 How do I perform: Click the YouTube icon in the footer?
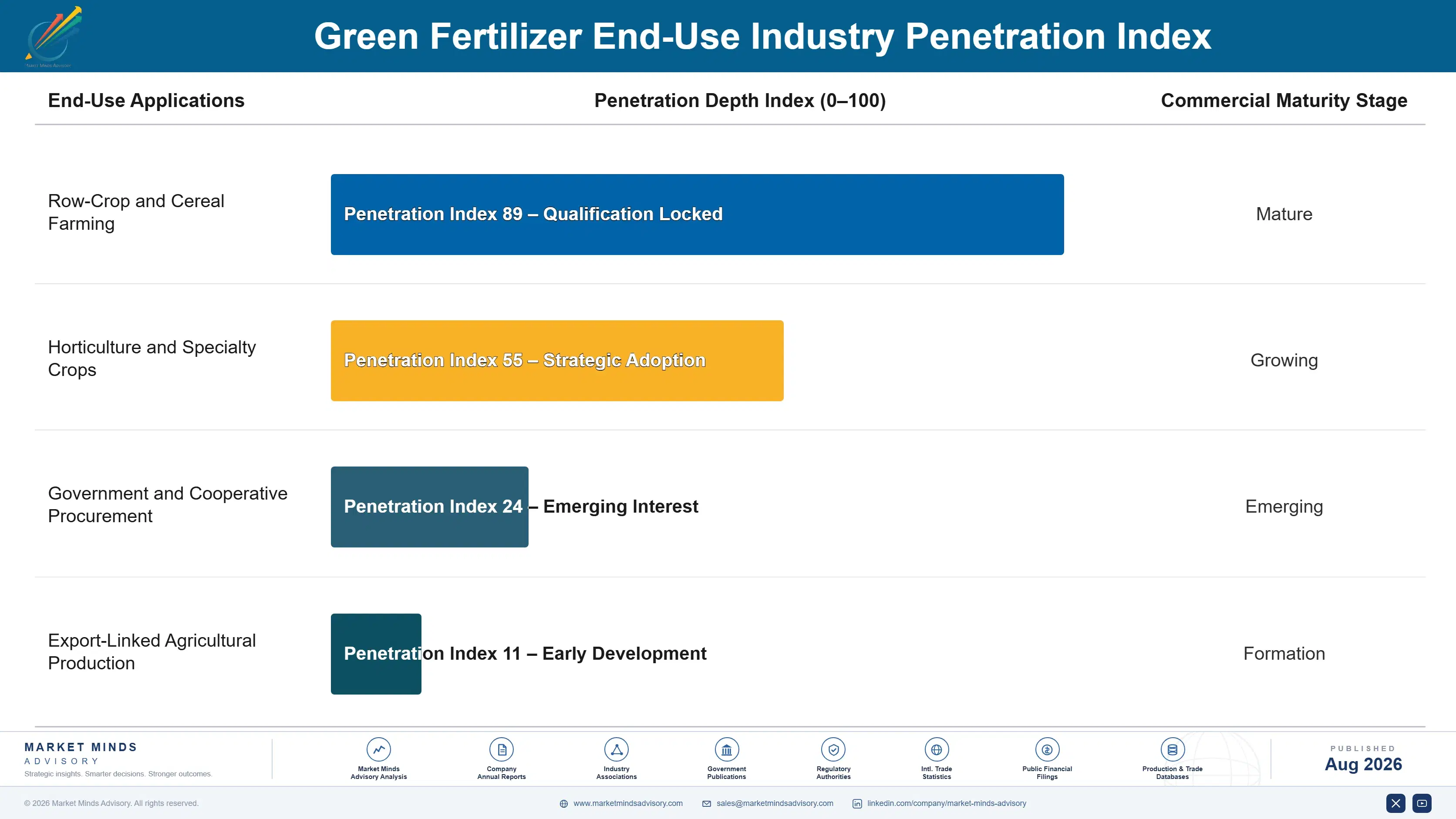tap(1422, 803)
